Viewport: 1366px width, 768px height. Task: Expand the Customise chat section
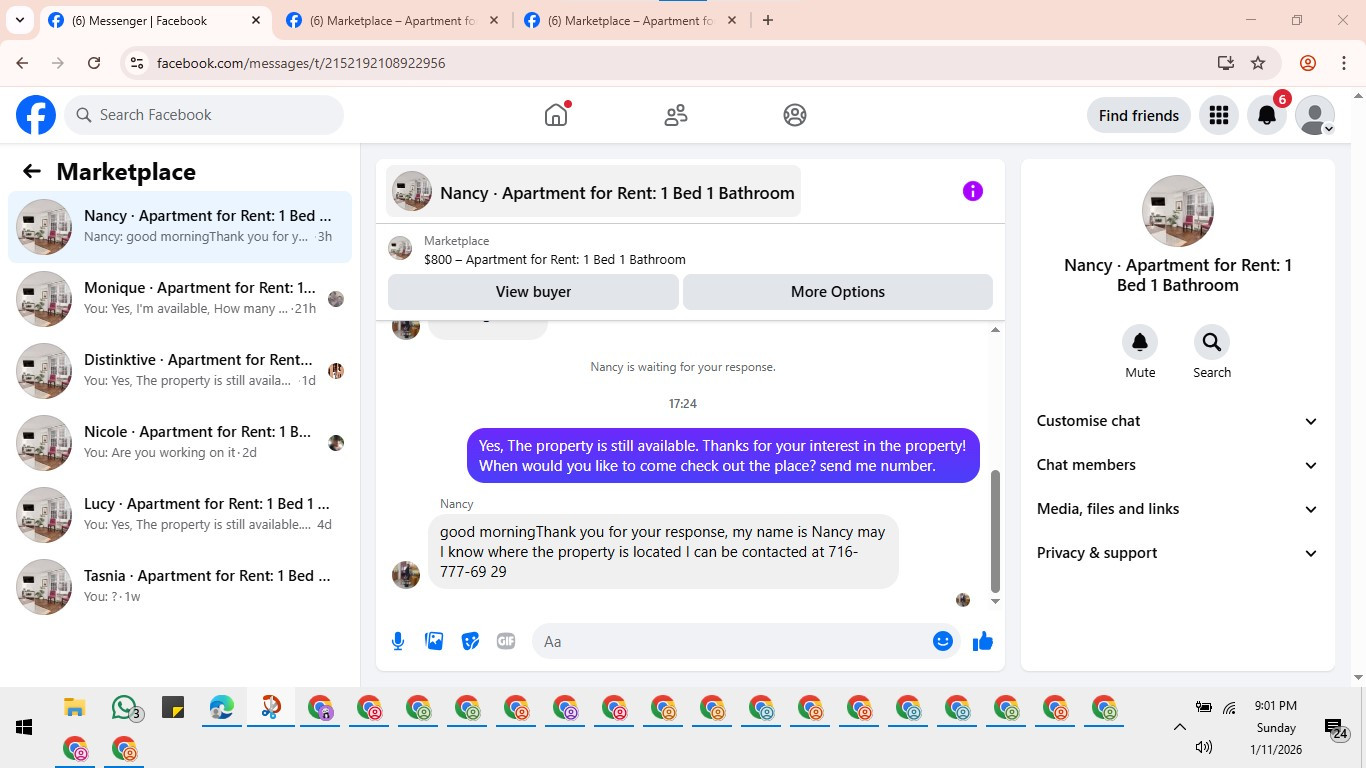click(x=1178, y=421)
